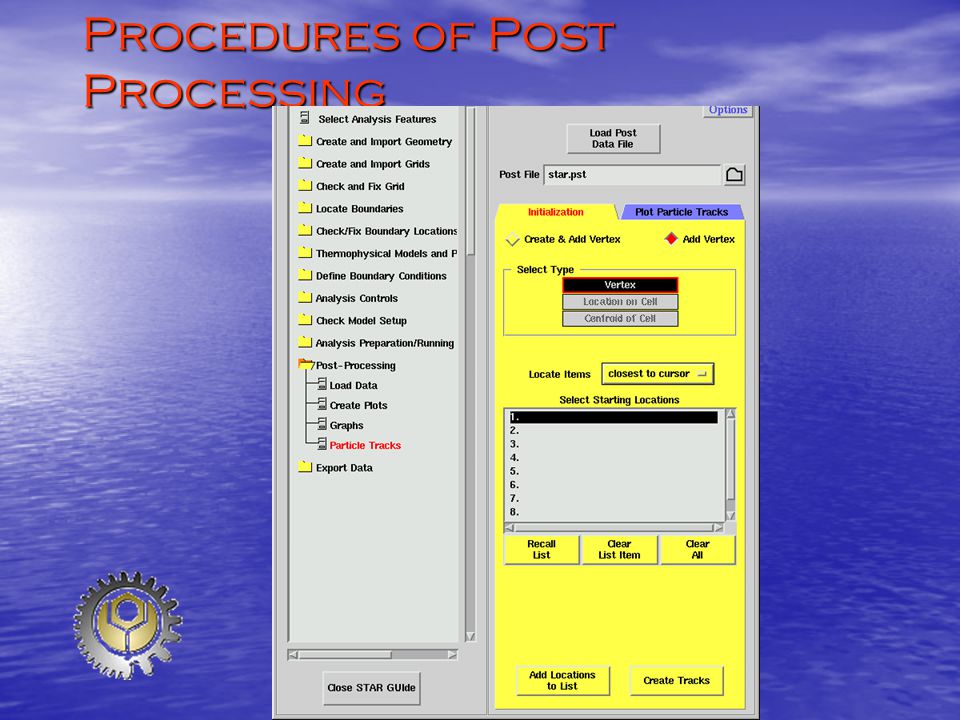Click starting locations list scroll down arrow
Screen dimensions: 960x720
coord(730,516)
